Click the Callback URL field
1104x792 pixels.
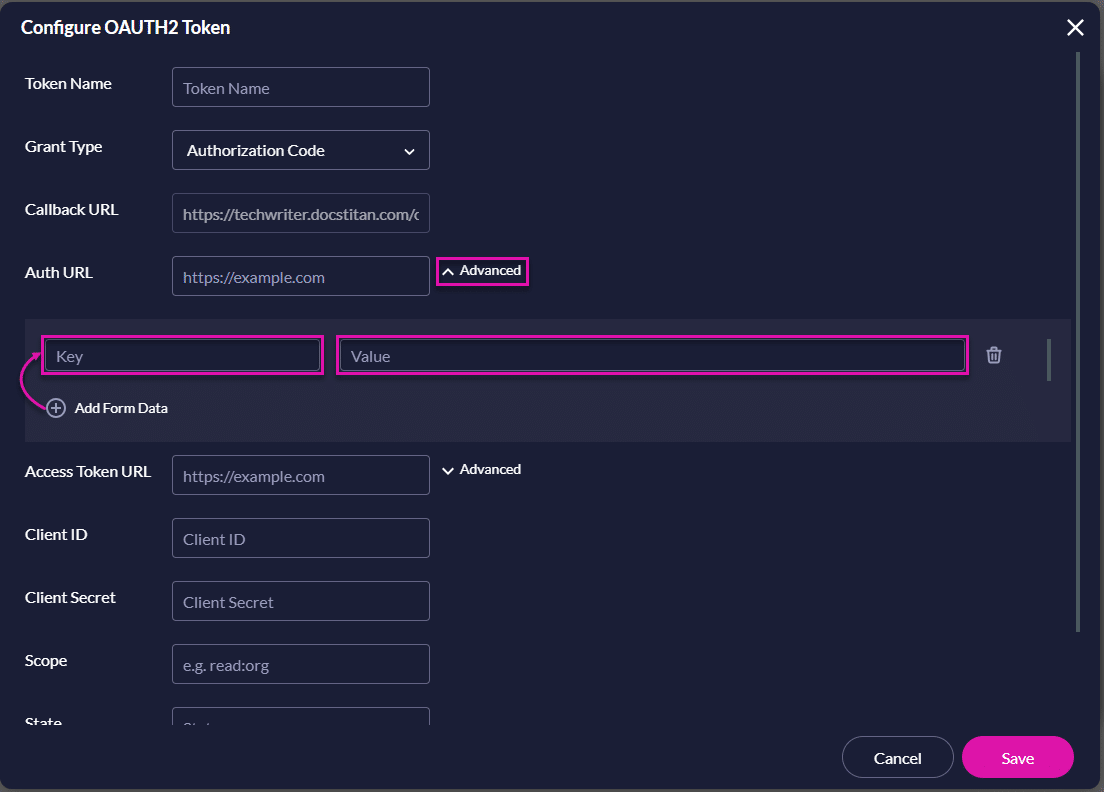(300, 213)
